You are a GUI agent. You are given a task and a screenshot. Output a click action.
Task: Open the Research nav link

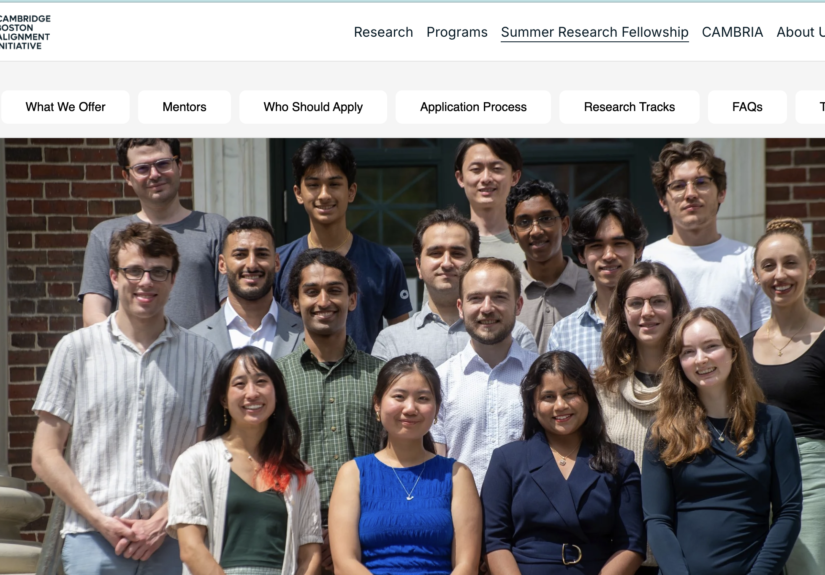click(x=383, y=32)
